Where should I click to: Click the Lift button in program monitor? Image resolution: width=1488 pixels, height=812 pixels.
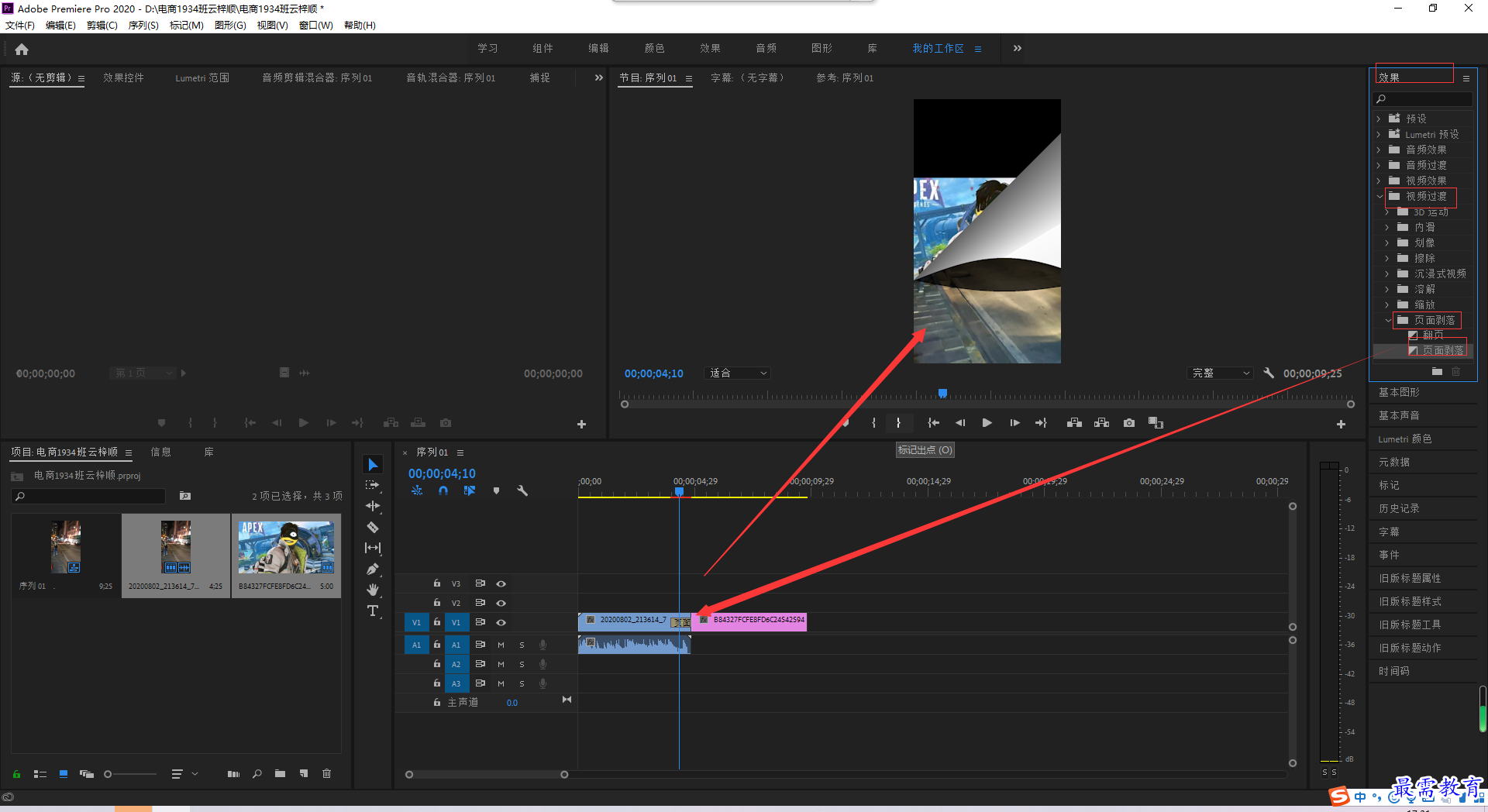(x=1074, y=423)
